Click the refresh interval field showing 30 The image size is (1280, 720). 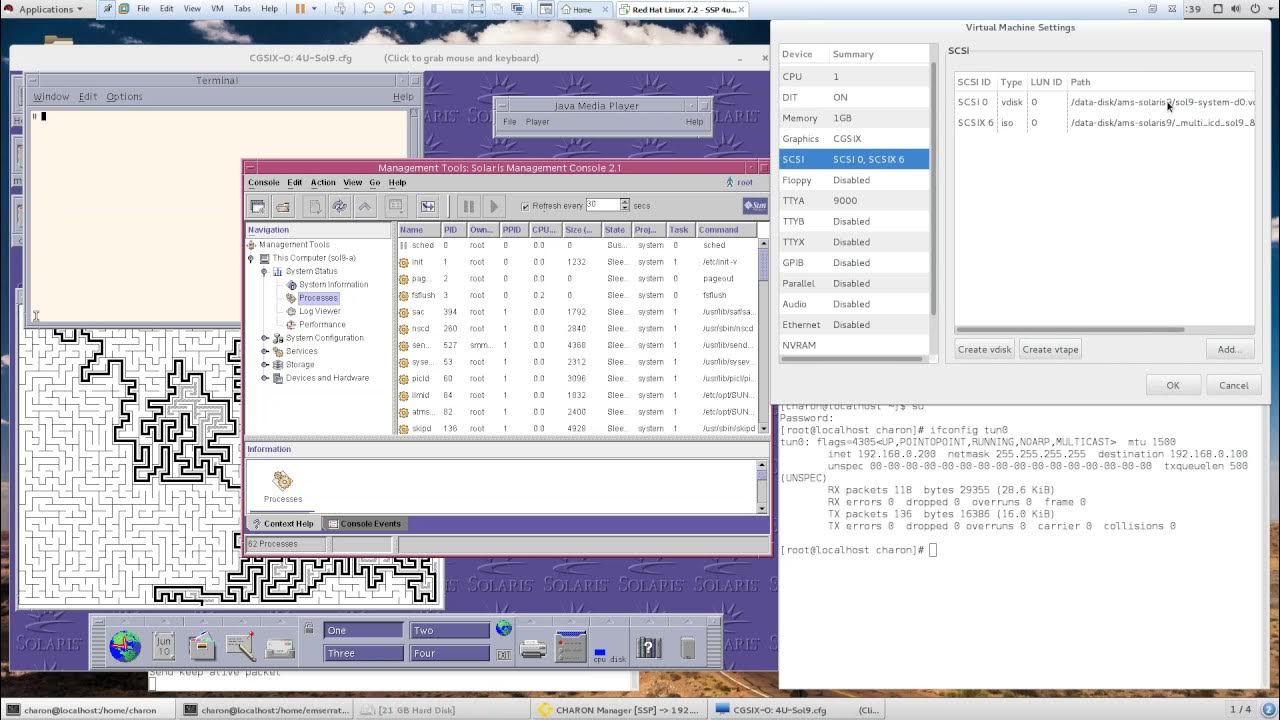[602, 205]
